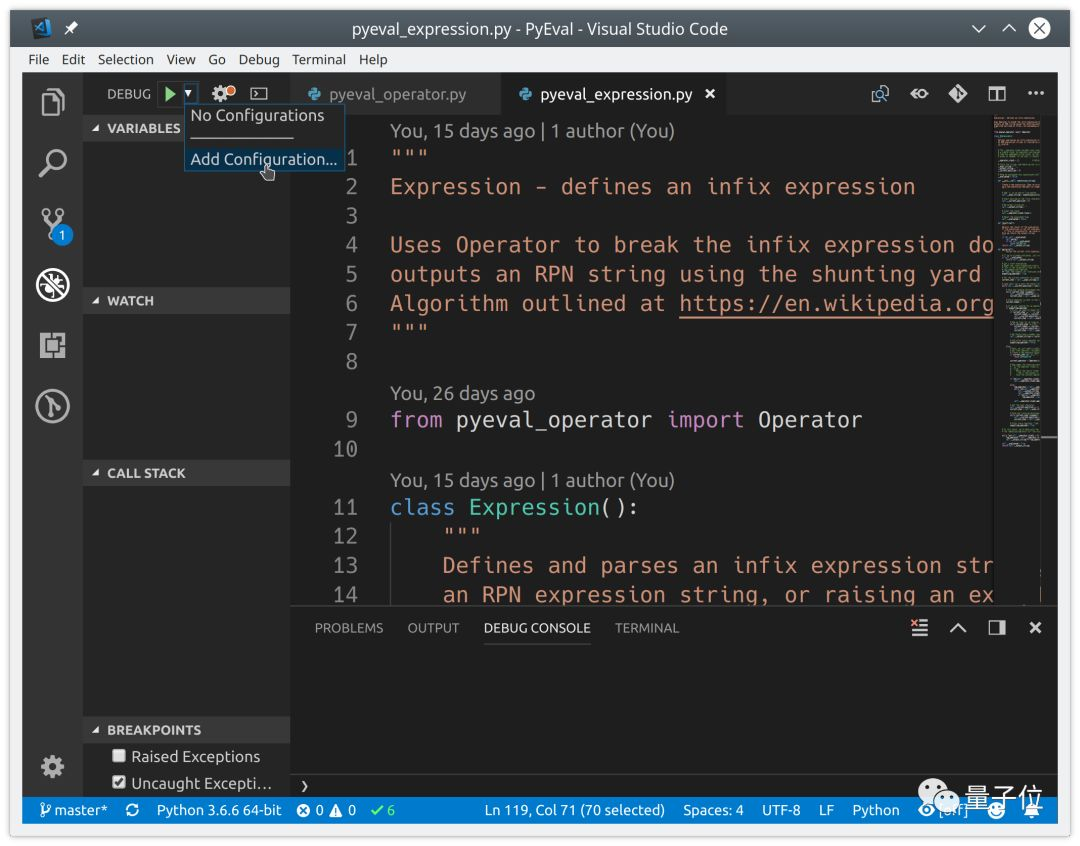The height and width of the screenshot is (846, 1080).
Task: Open the Search view in sidebar
Action: tap(52, 163)
